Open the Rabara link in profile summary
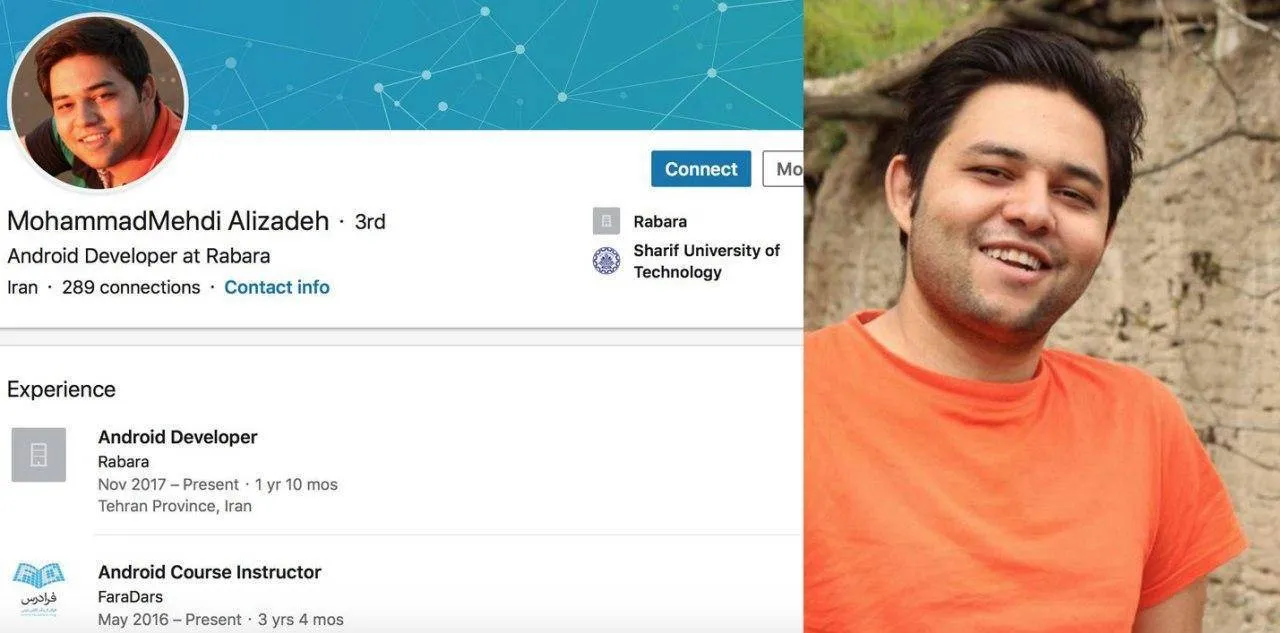Image resolution: width=1280 pixels, height=633 pixels. [x=660, y=221]
